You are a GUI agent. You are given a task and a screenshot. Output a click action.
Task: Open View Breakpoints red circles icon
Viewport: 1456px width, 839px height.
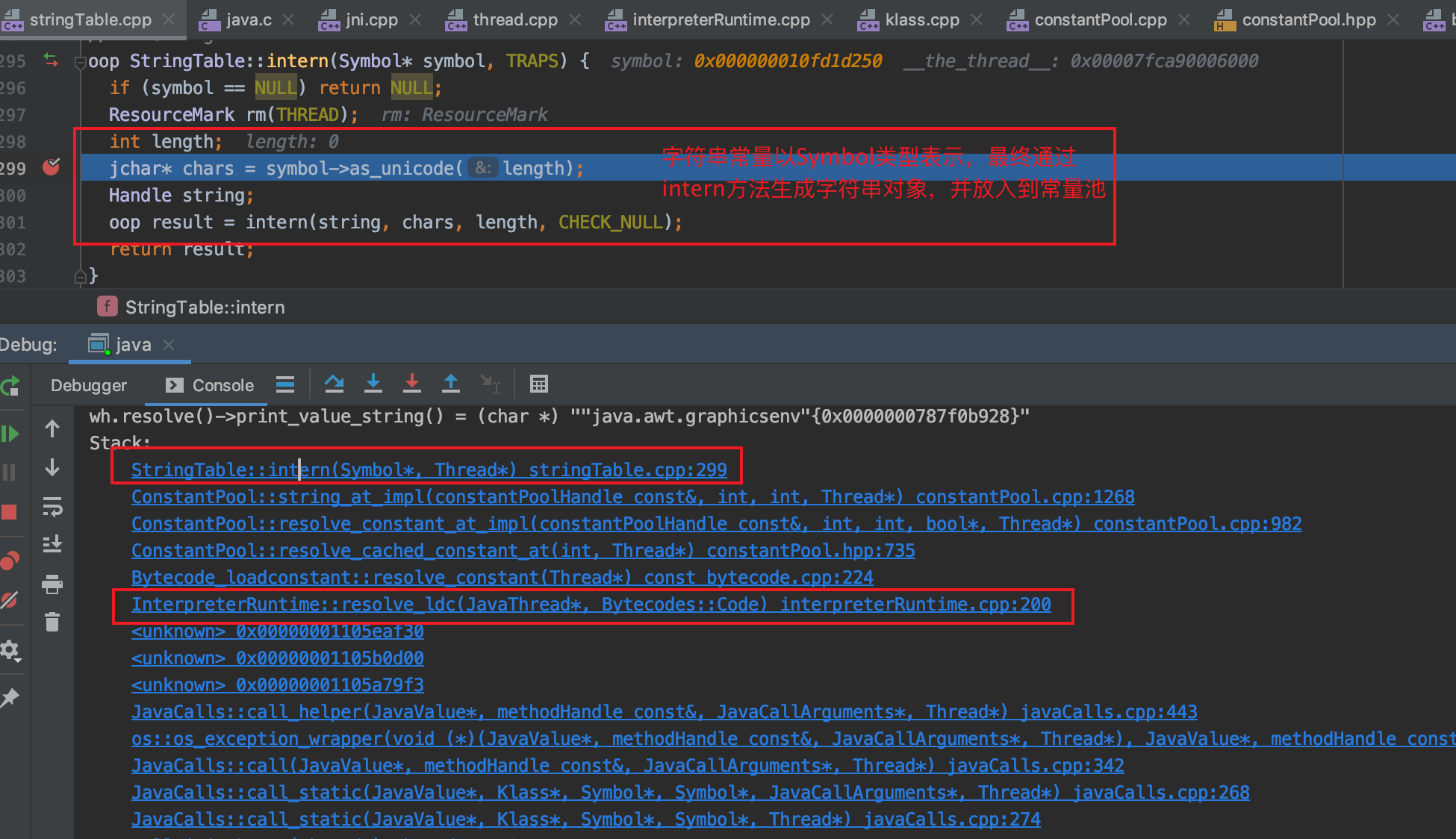(x=9, y=561)
